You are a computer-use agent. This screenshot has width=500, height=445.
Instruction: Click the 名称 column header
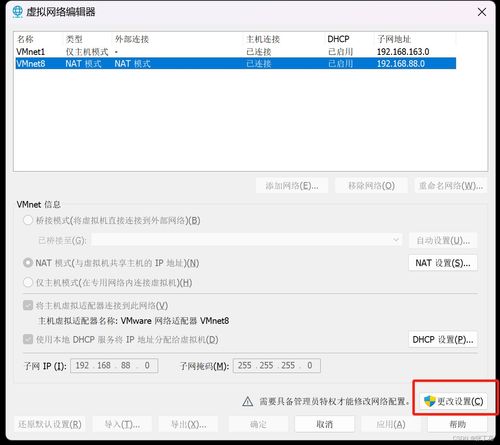pyautogui.click(x=25, y=39)
